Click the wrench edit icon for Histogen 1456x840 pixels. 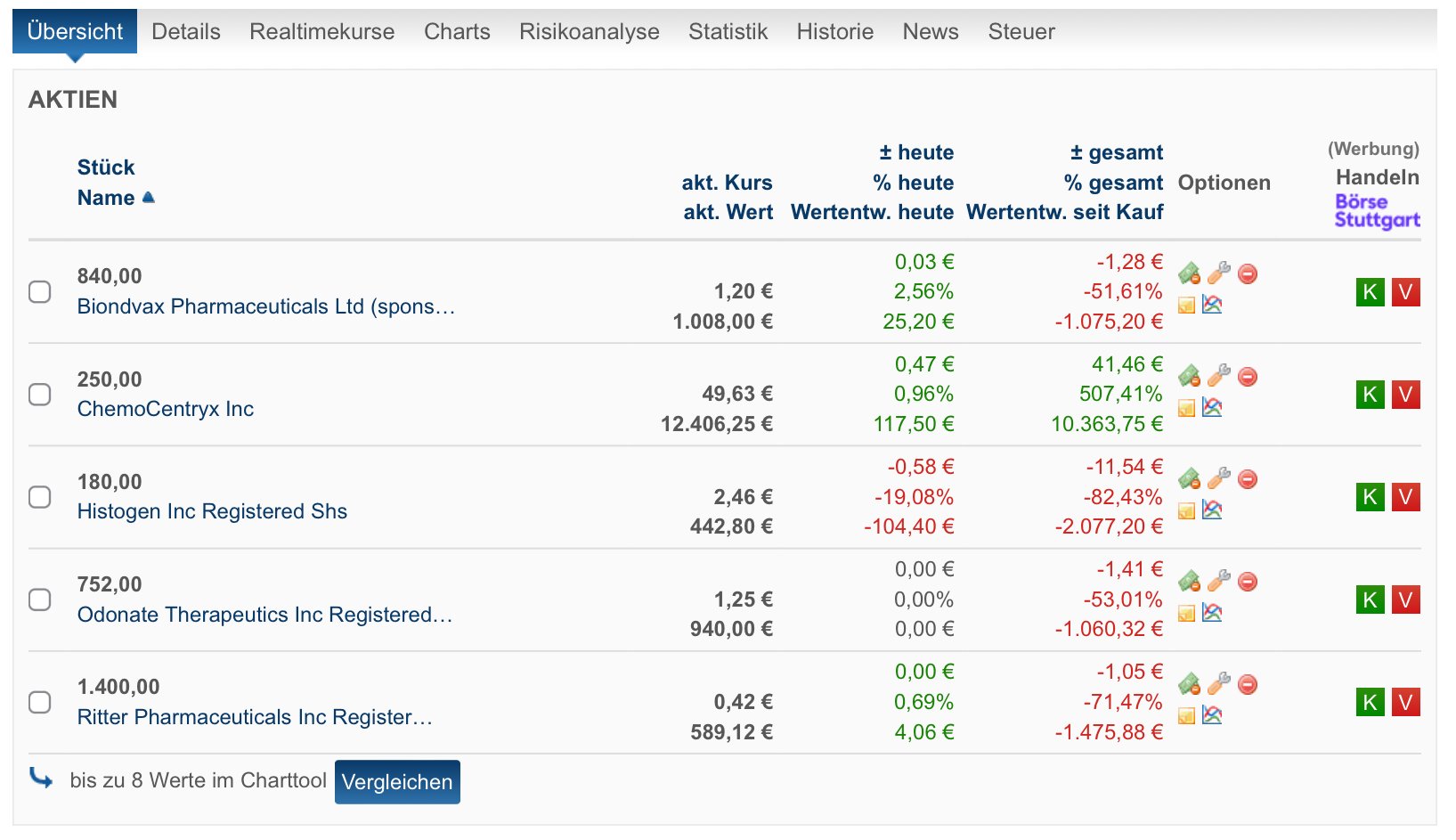point(1218,478)
